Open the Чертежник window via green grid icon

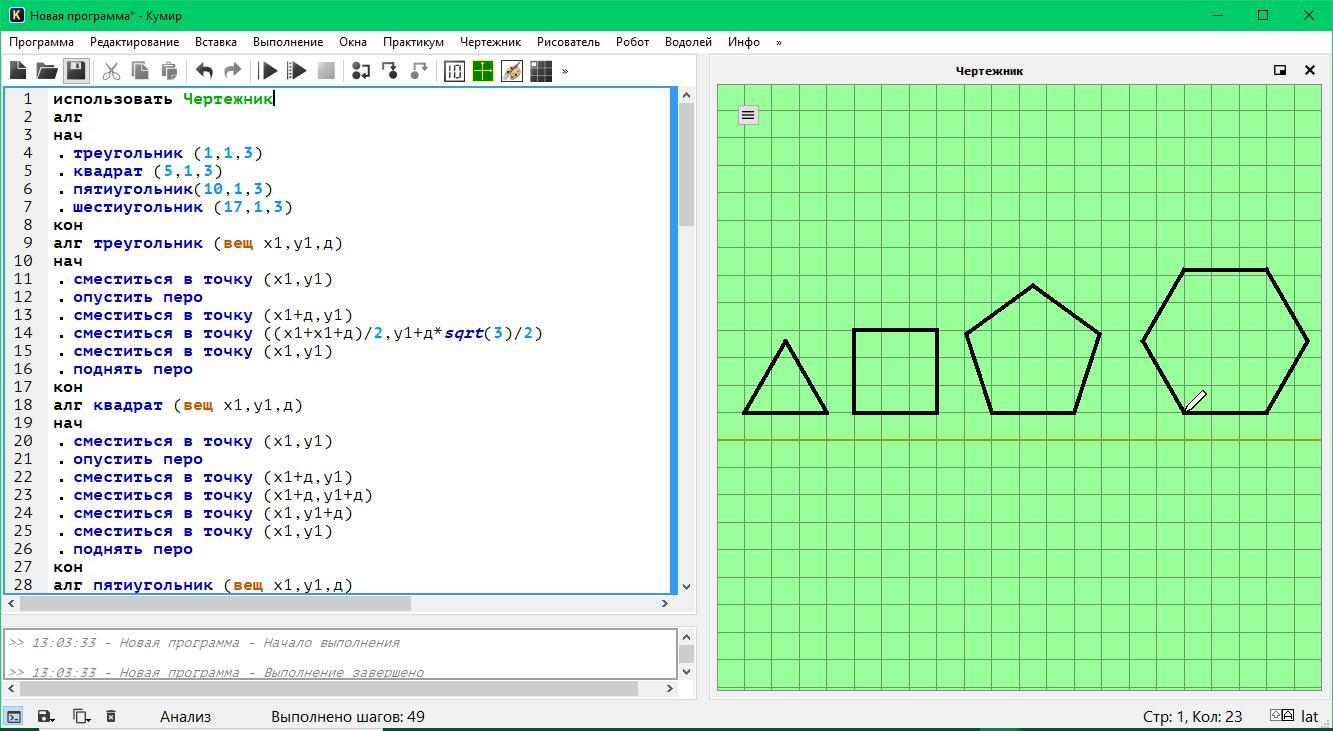pos(483,71)
